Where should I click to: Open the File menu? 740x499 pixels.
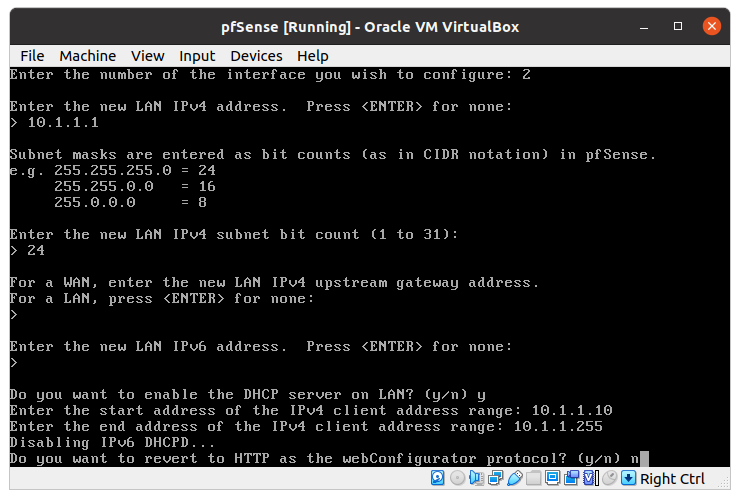tap(32, 56)
